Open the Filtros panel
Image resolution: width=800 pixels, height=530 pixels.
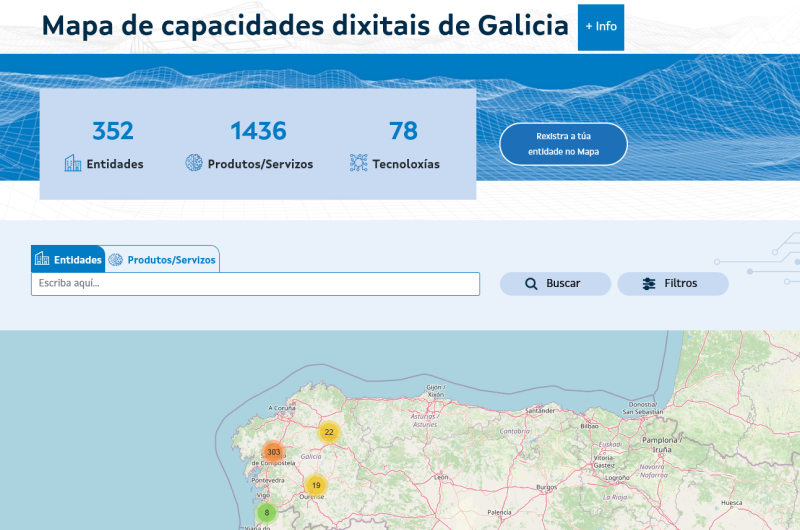[672, 284]
